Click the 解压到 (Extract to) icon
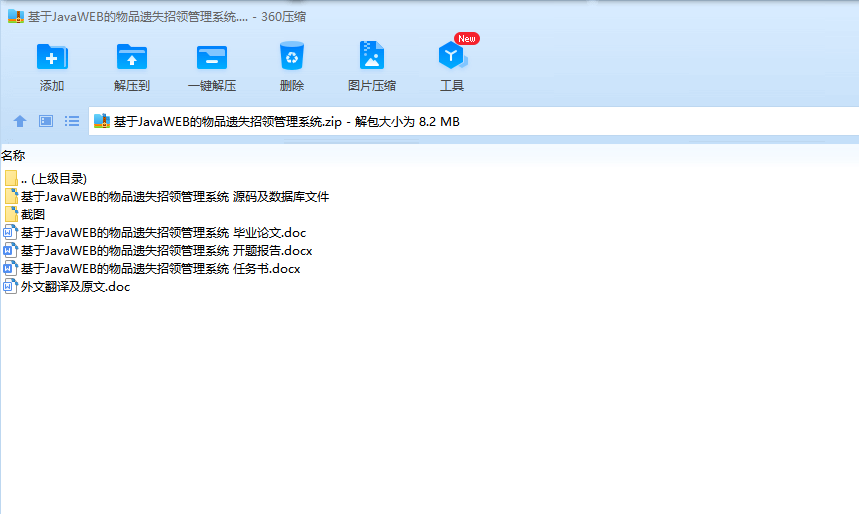Screen dimensions: 859x514 point(131,56)
